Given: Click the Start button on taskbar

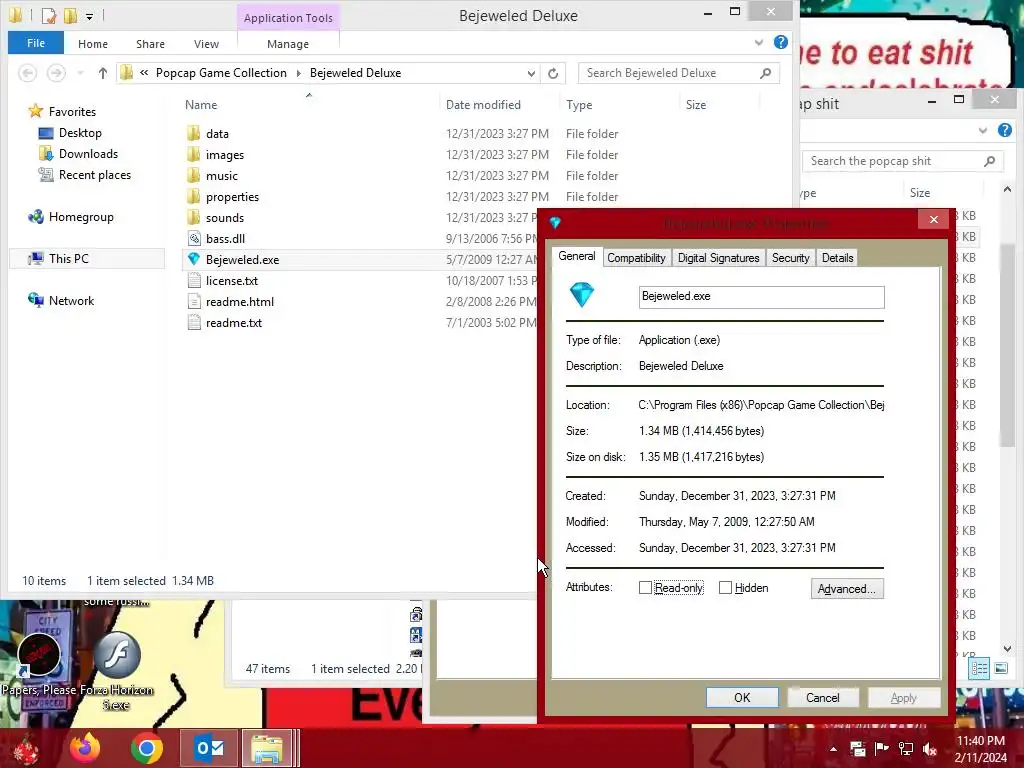Looking at the screenshot, I should pyautogui.click(x=26, y=748).
